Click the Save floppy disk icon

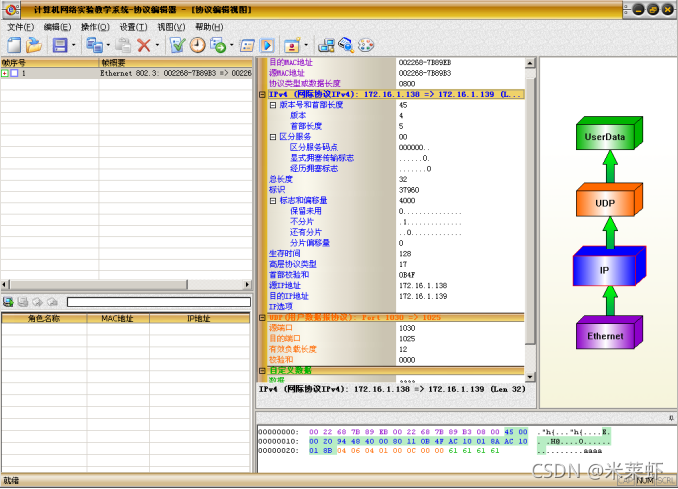[x=59, y=45]
